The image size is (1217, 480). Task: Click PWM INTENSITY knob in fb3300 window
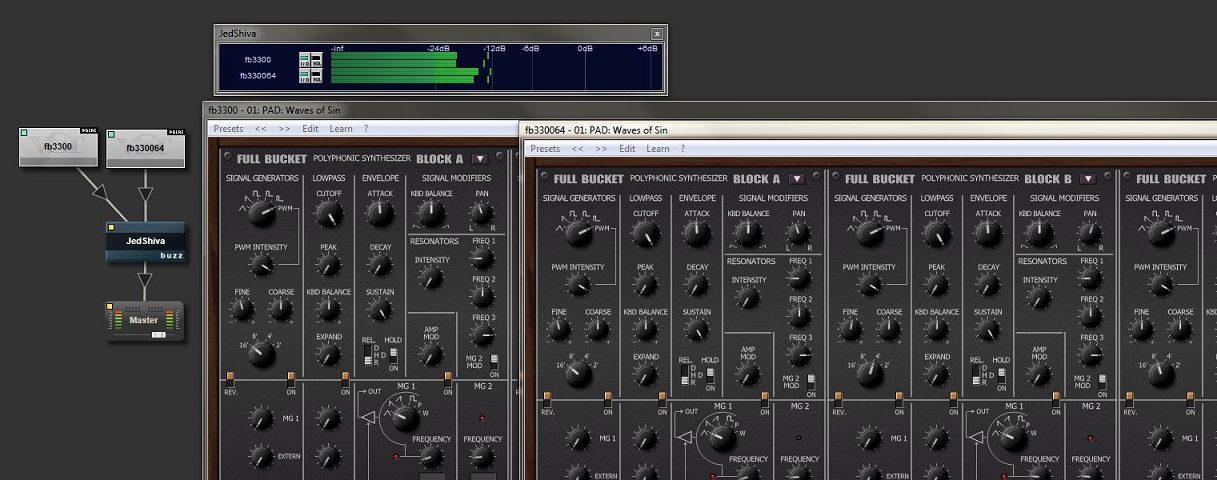[261, 265]
